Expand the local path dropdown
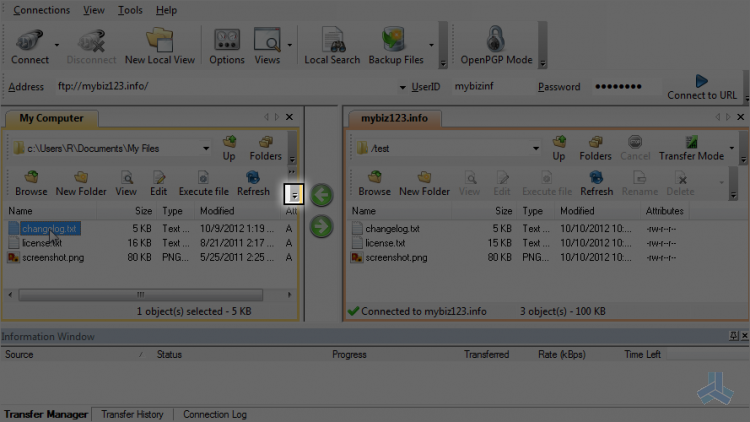 [x=206, y=148]
